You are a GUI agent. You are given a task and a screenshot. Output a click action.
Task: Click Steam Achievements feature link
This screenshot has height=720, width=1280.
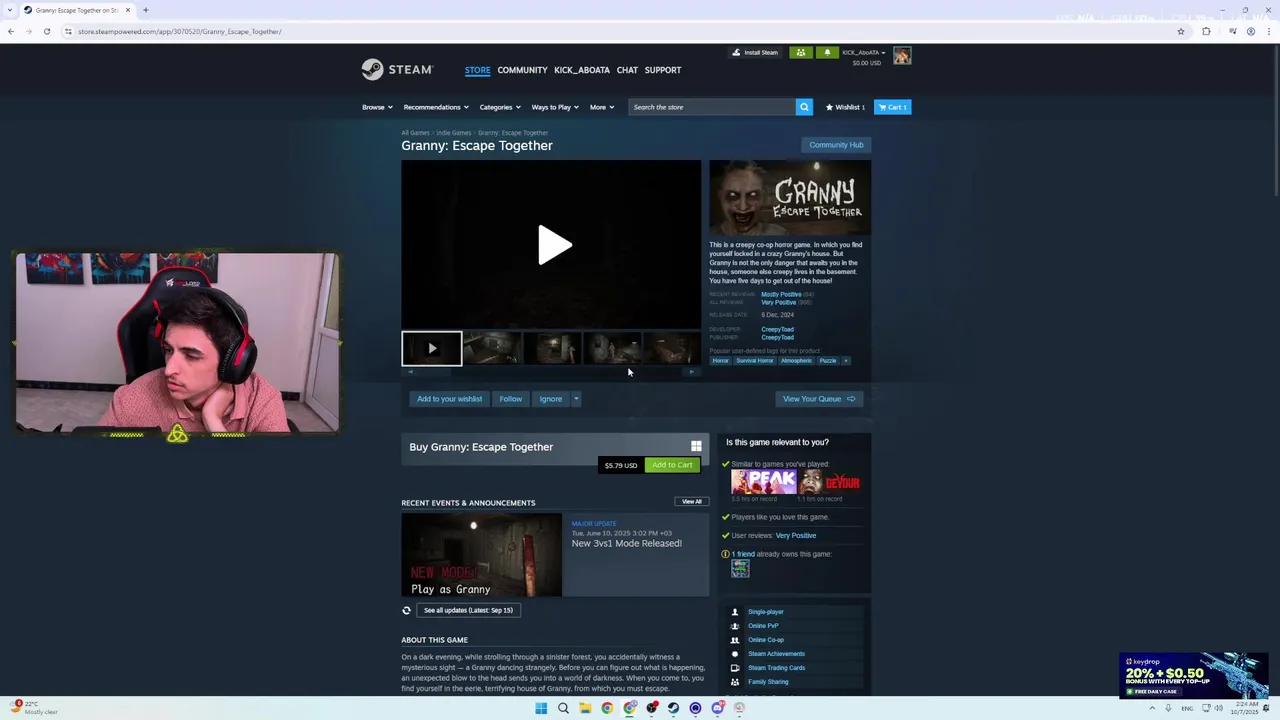776,654
